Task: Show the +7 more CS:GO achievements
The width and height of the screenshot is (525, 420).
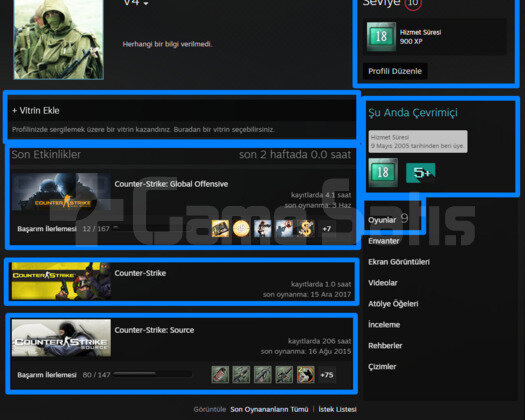Action: click(327, 229)
